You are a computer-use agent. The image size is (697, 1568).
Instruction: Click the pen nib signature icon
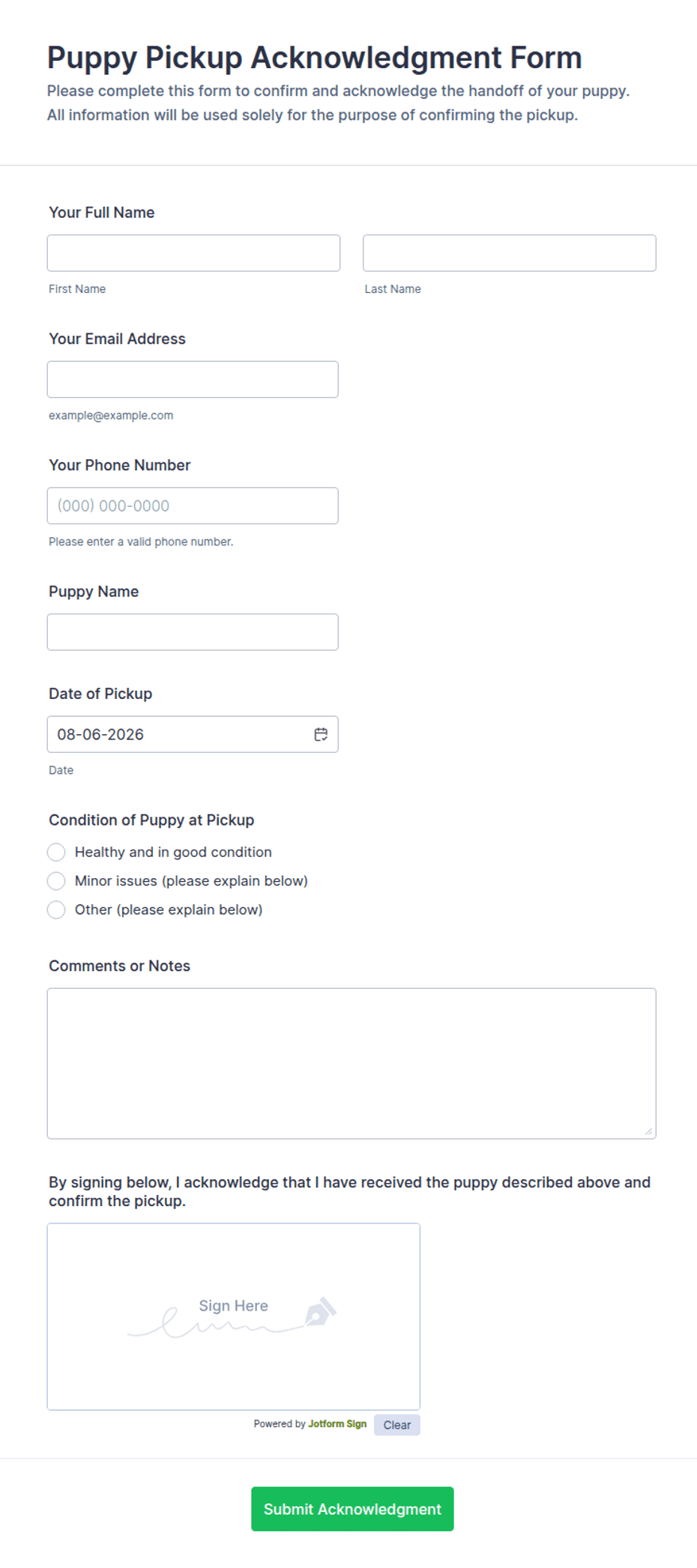320,1312
